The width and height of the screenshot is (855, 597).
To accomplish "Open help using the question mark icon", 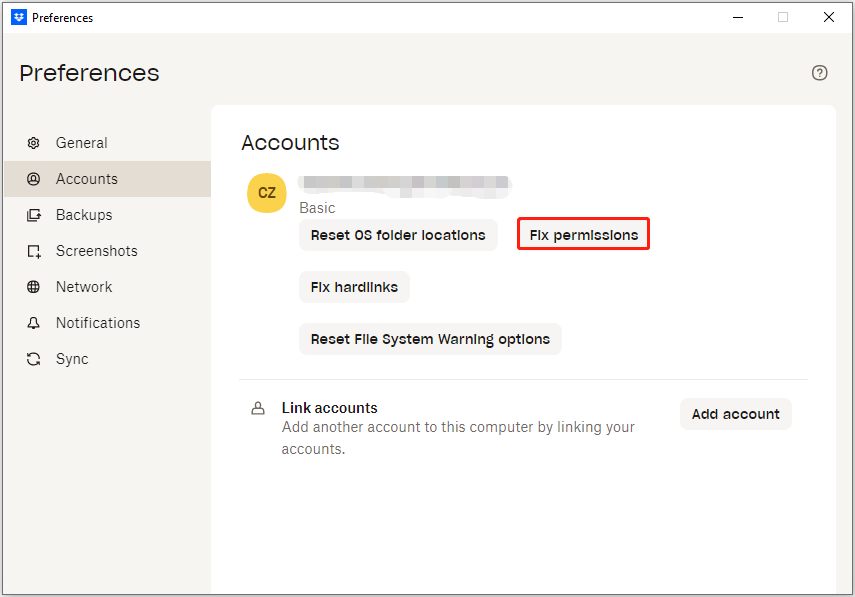I will [820, 72].
